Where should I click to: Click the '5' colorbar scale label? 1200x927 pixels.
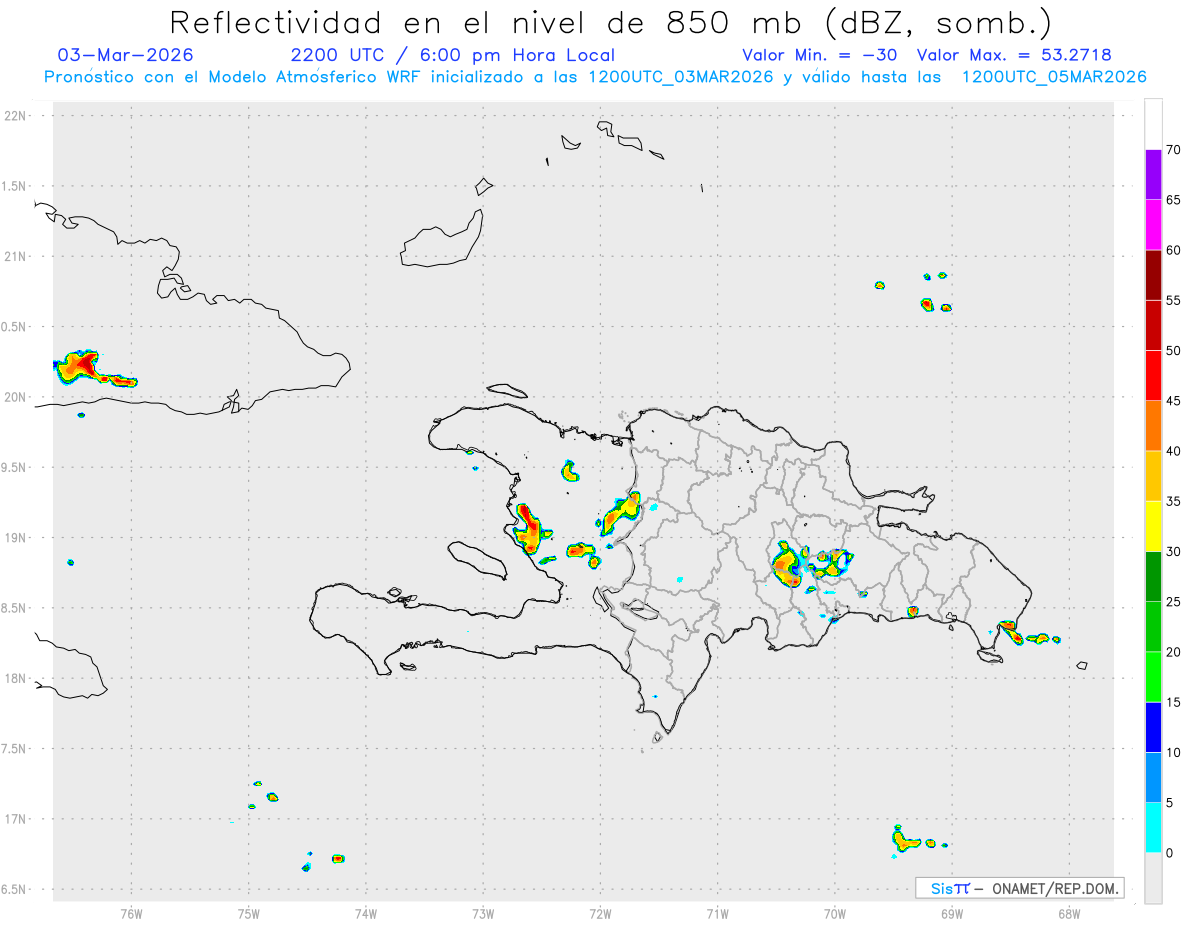click(1169, 803)
